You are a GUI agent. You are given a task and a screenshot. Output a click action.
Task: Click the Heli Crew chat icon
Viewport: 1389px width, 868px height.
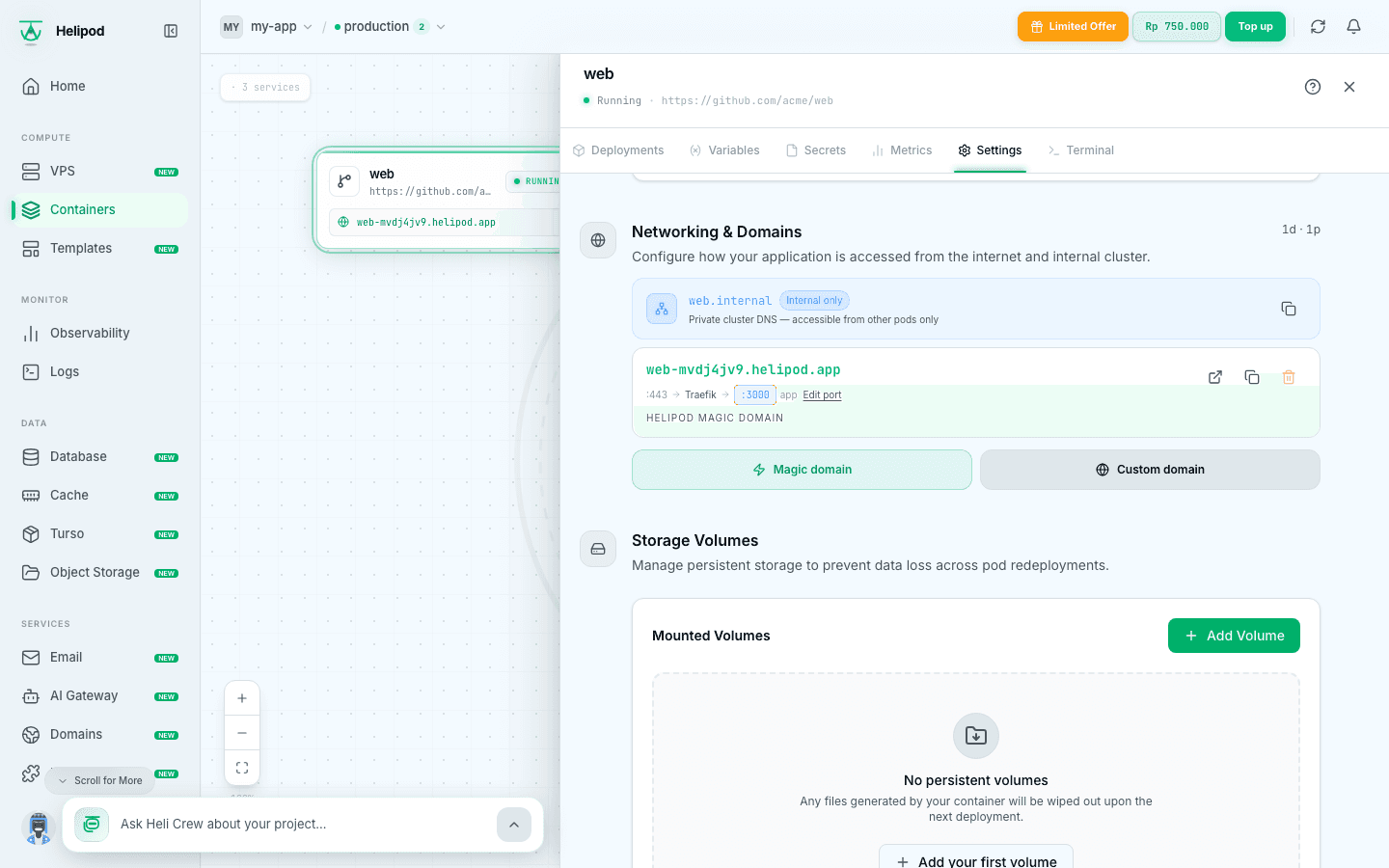coord(92,825)
